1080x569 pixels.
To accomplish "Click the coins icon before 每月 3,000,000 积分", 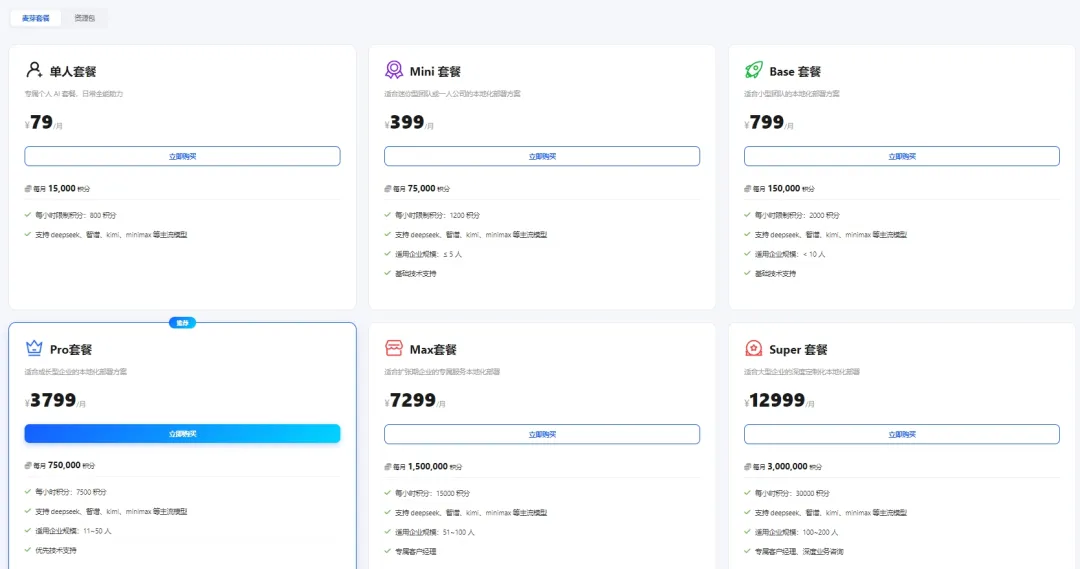I will click(x=747, y=467).
